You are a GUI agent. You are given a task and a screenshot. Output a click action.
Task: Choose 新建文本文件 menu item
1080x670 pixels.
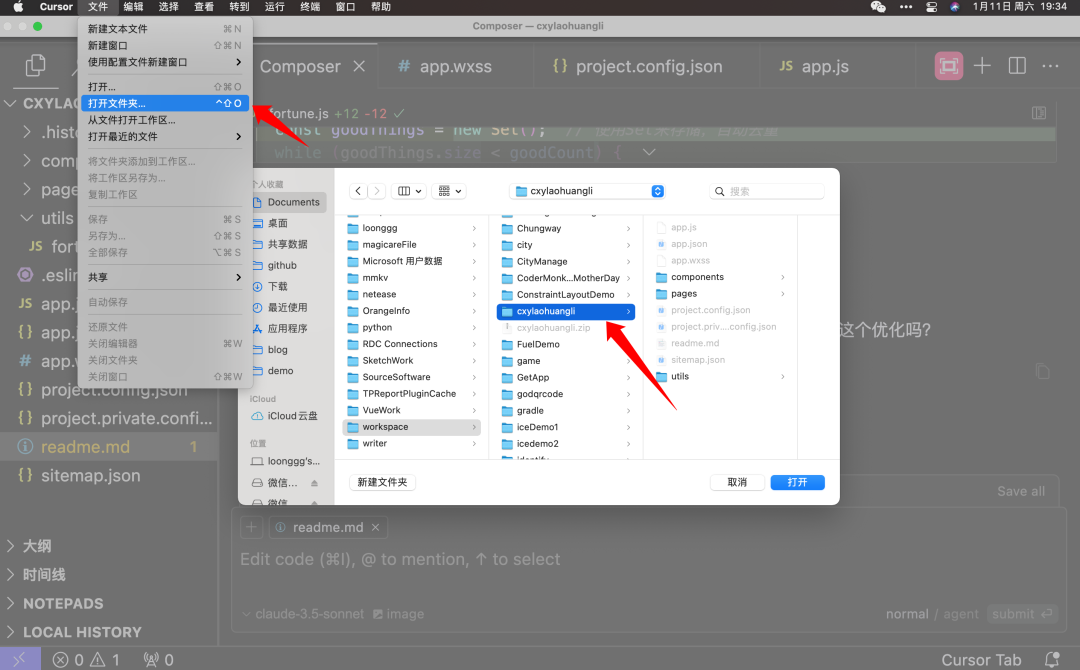(x=165, y=29)
